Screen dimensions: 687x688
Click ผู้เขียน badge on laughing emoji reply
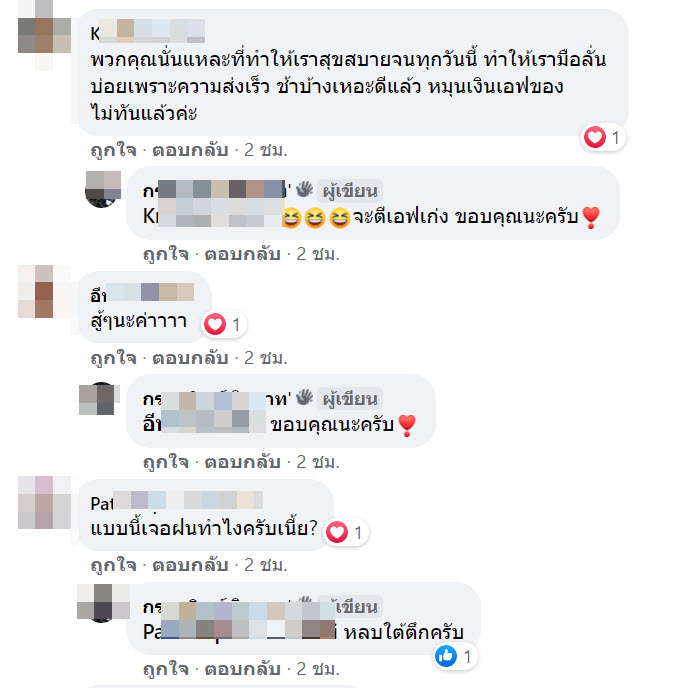point(350,191)
